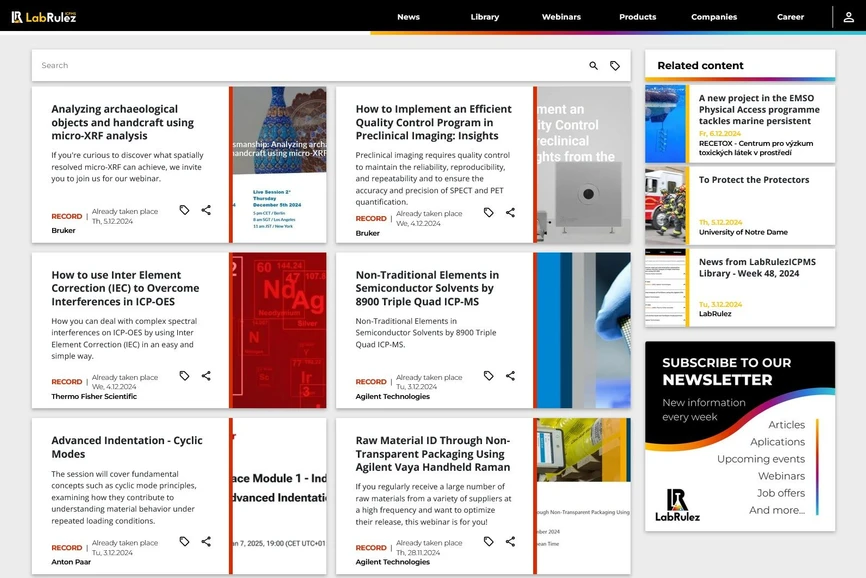Open 'News from LabRulezICPMS Library - Week 48'
866x578 pixels.
(x=757, y=268)
